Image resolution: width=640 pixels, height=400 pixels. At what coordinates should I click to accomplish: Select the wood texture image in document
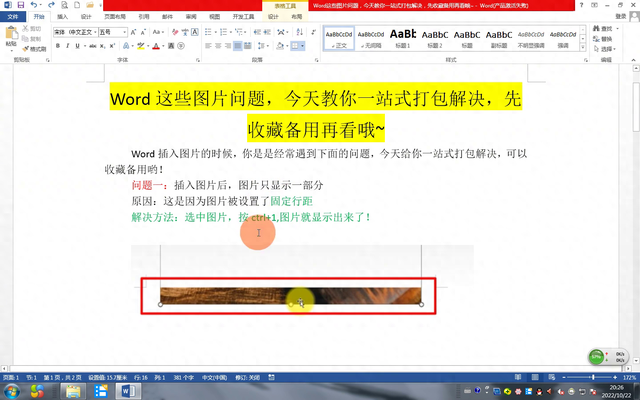coord(290,296)
